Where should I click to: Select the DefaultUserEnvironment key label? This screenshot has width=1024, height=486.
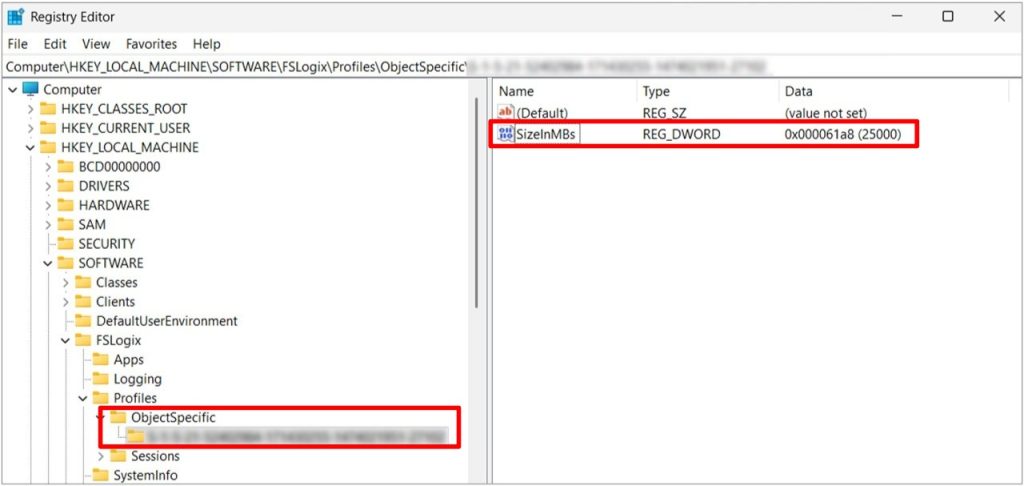pyautogui.click(x=167, y=321)
